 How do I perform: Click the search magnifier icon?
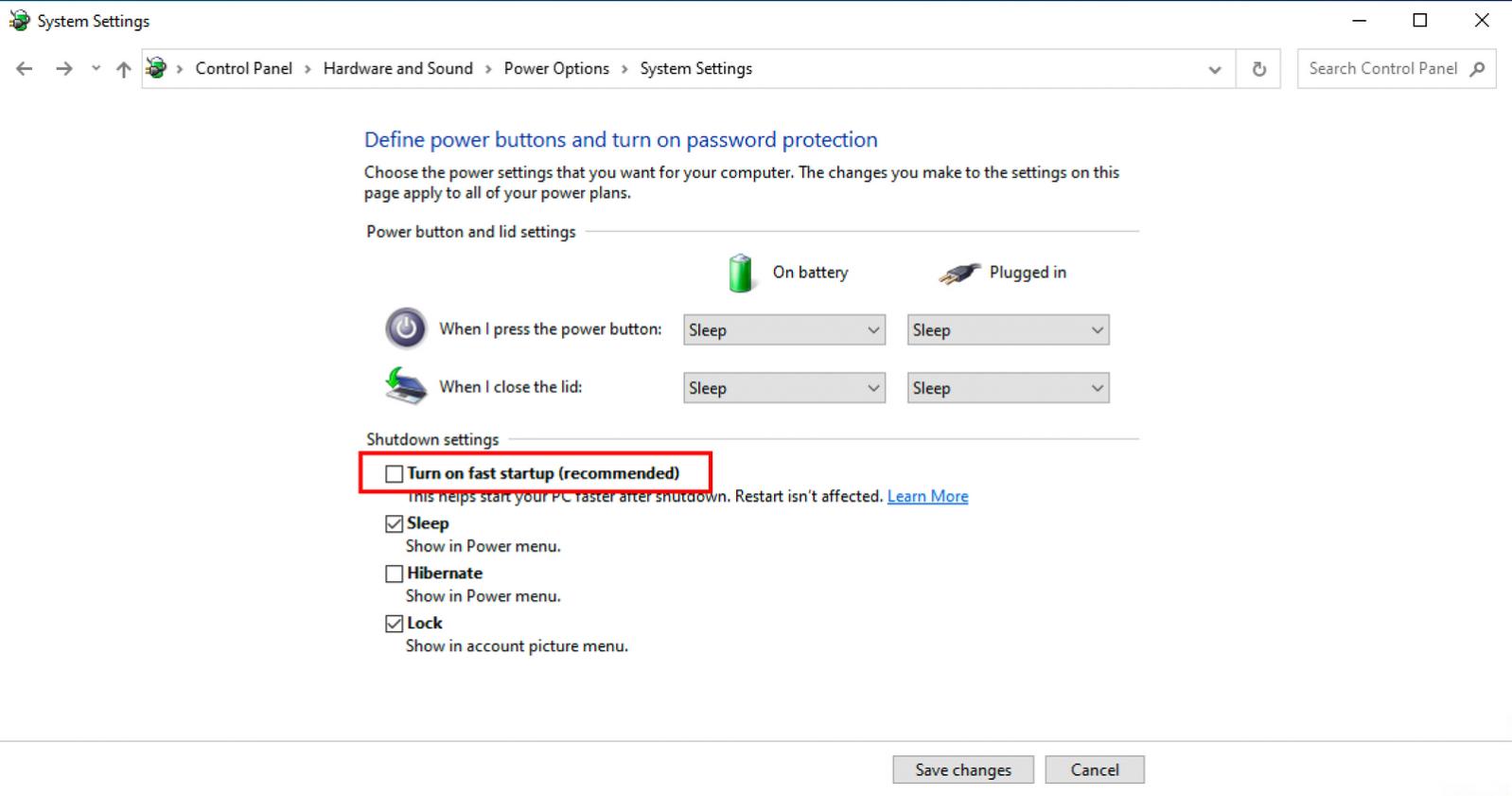point(1478,69)
